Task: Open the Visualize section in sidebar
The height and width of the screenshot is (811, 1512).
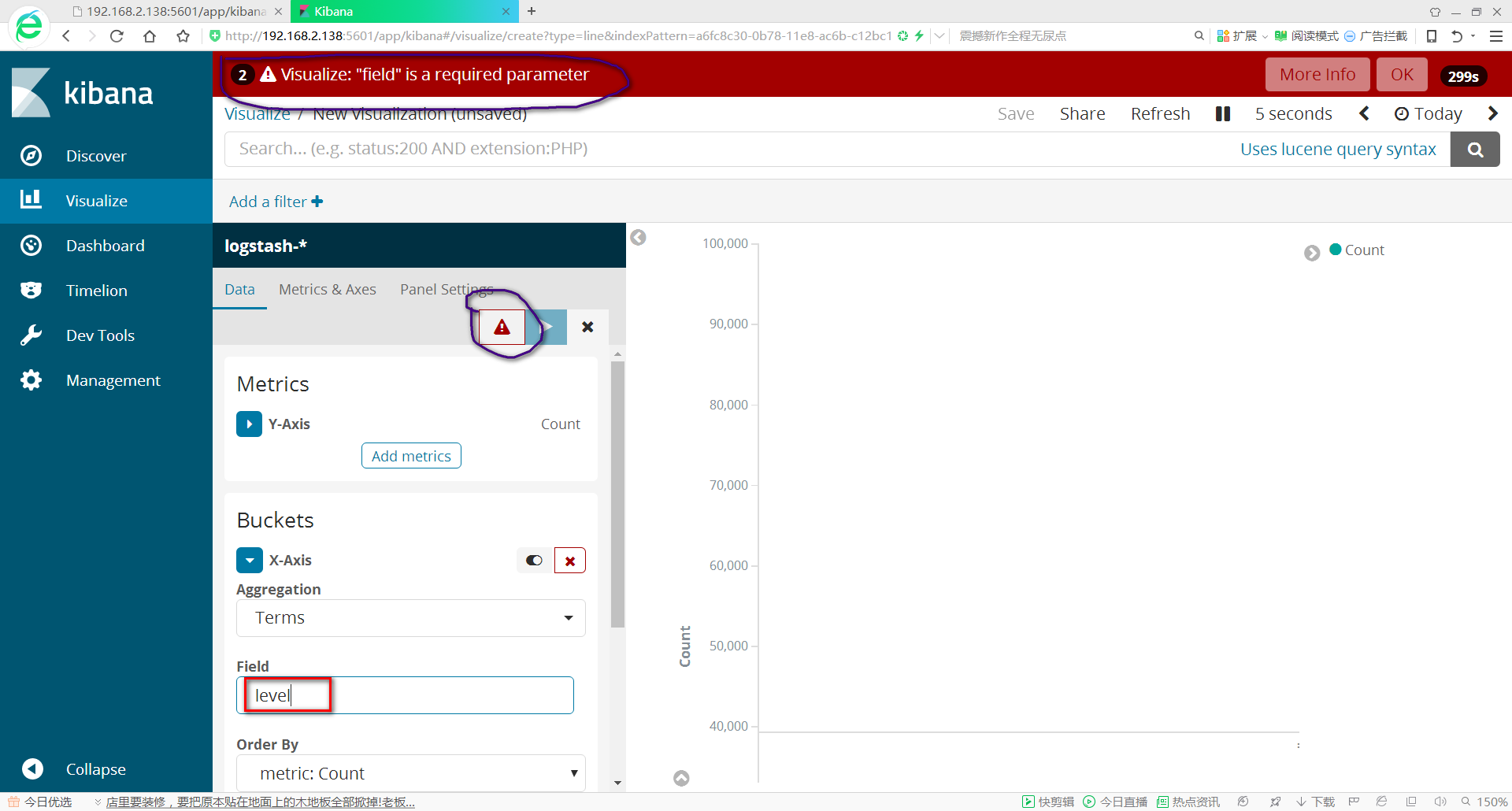Action: 106,201
